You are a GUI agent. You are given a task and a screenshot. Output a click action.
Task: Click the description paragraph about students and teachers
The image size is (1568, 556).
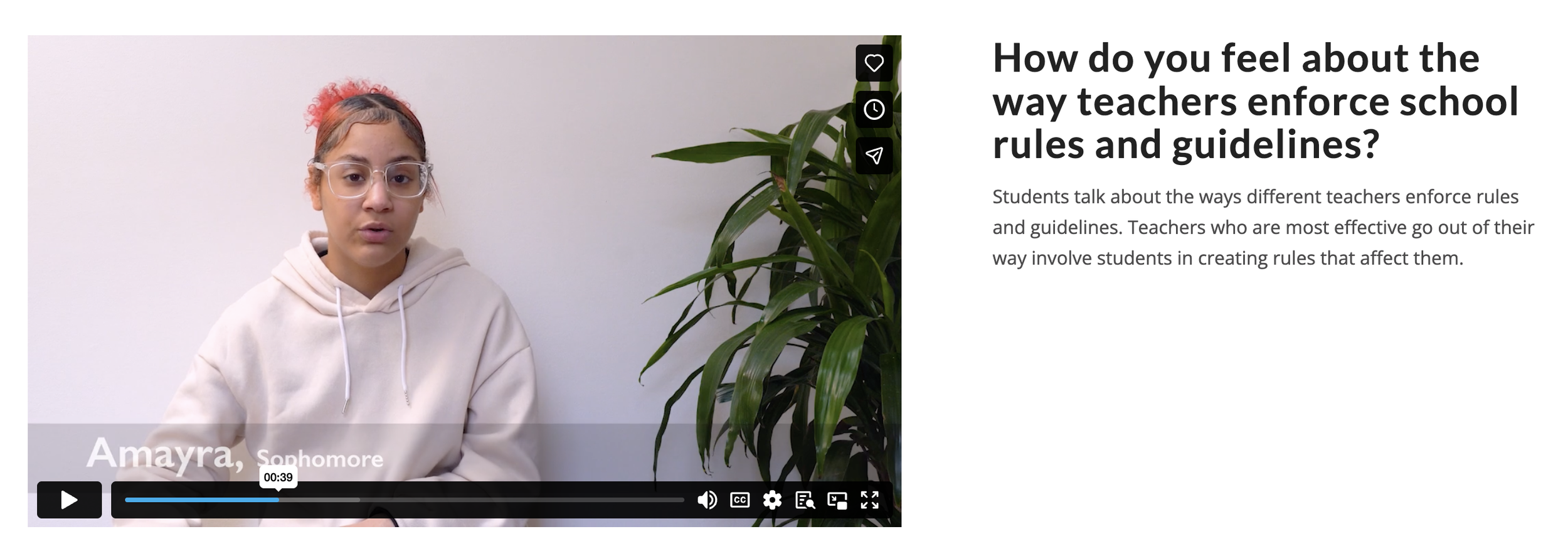click(x=1263, y=227)
